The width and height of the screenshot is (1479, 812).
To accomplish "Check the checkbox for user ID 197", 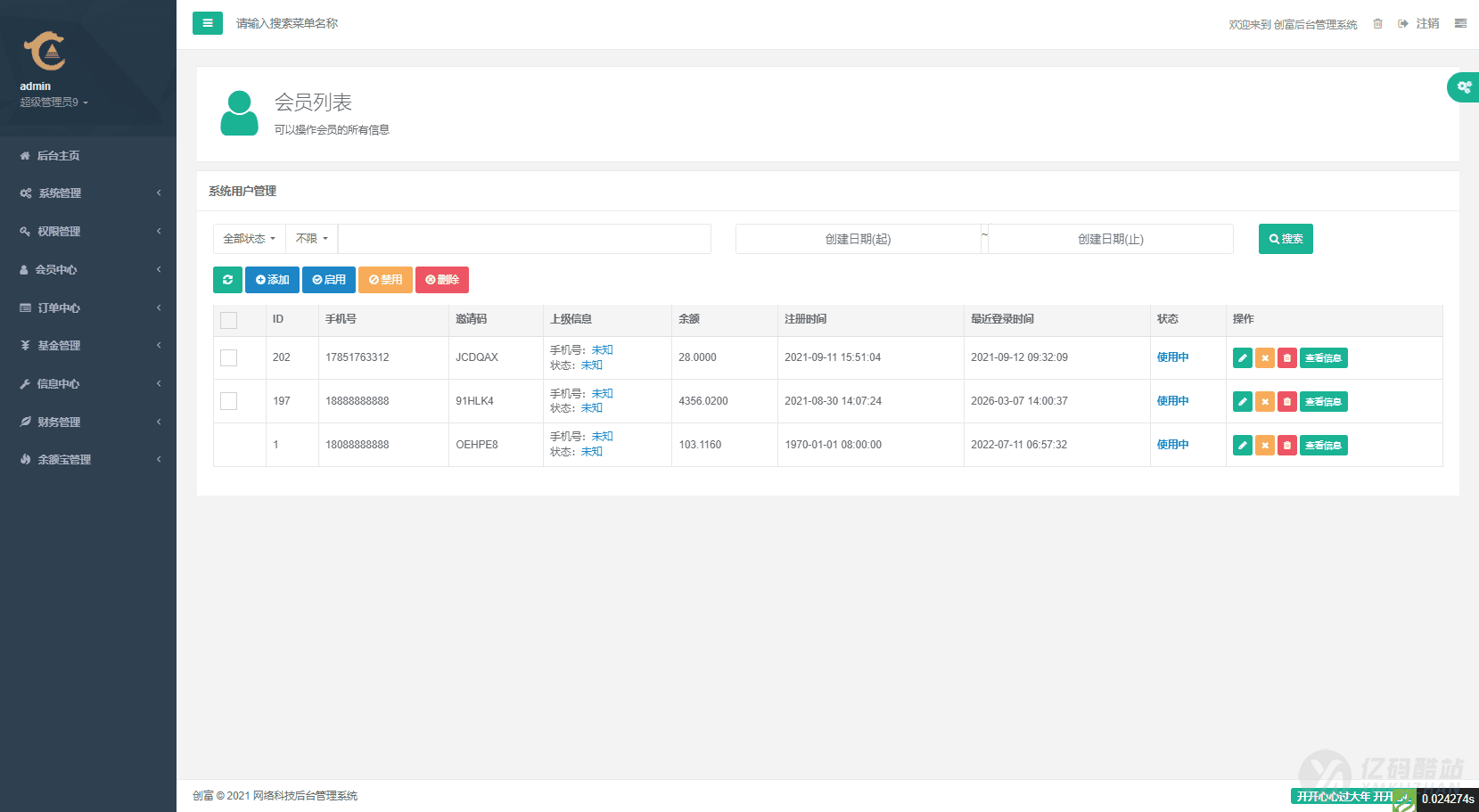I will [229, 401].
